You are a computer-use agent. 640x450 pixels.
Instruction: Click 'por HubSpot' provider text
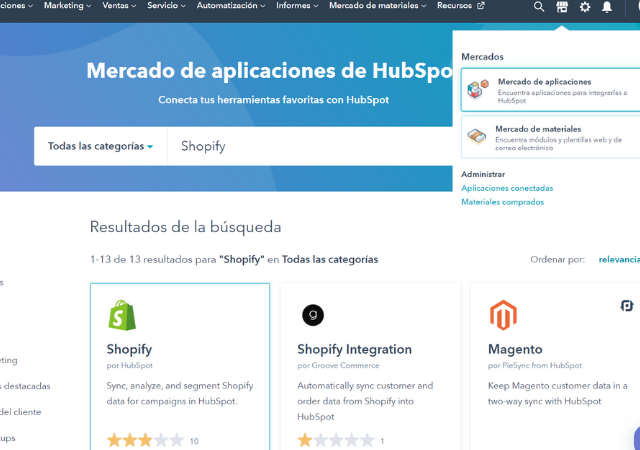click(x=129, y=365)
